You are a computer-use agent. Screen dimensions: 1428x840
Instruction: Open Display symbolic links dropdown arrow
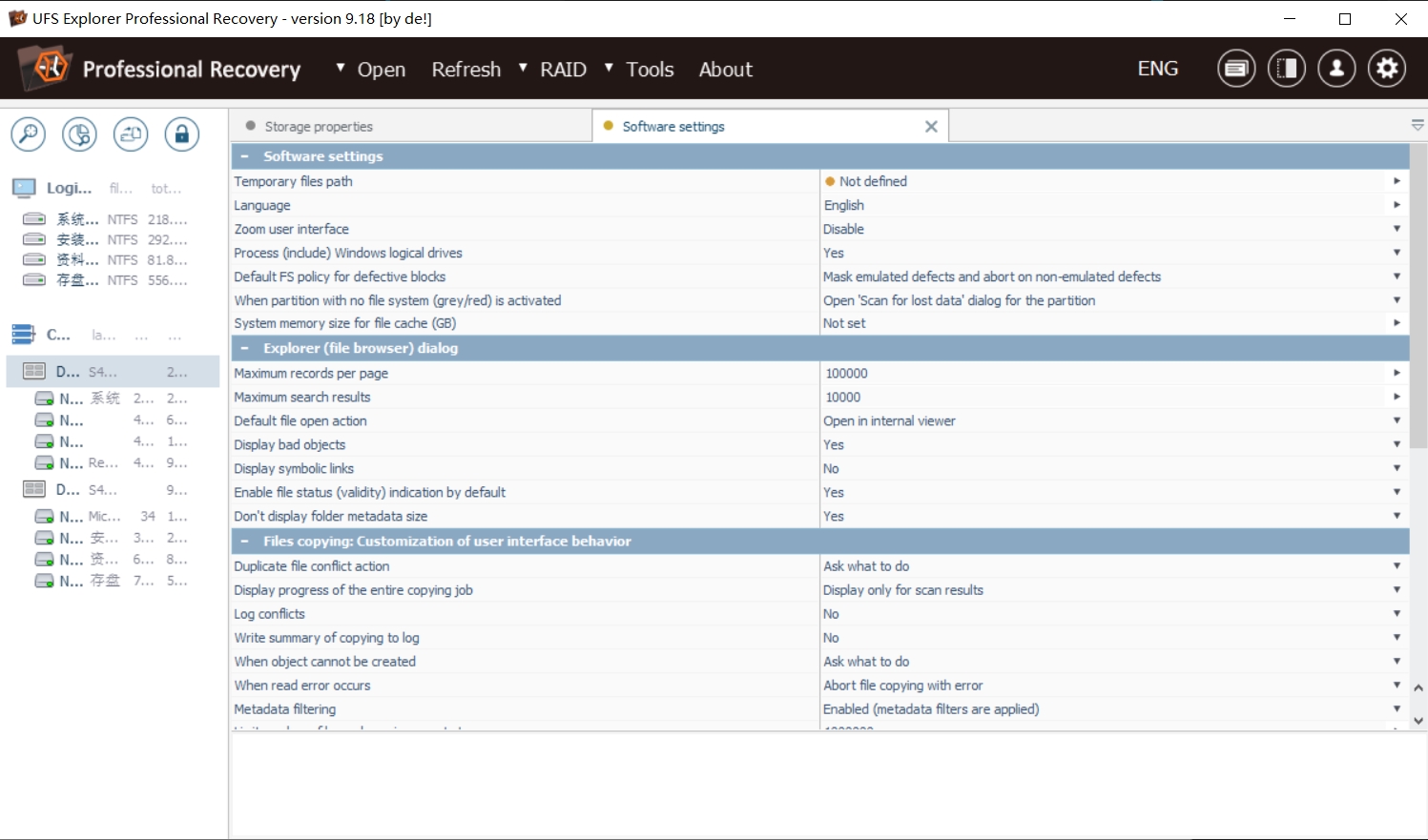[1397, 468]
